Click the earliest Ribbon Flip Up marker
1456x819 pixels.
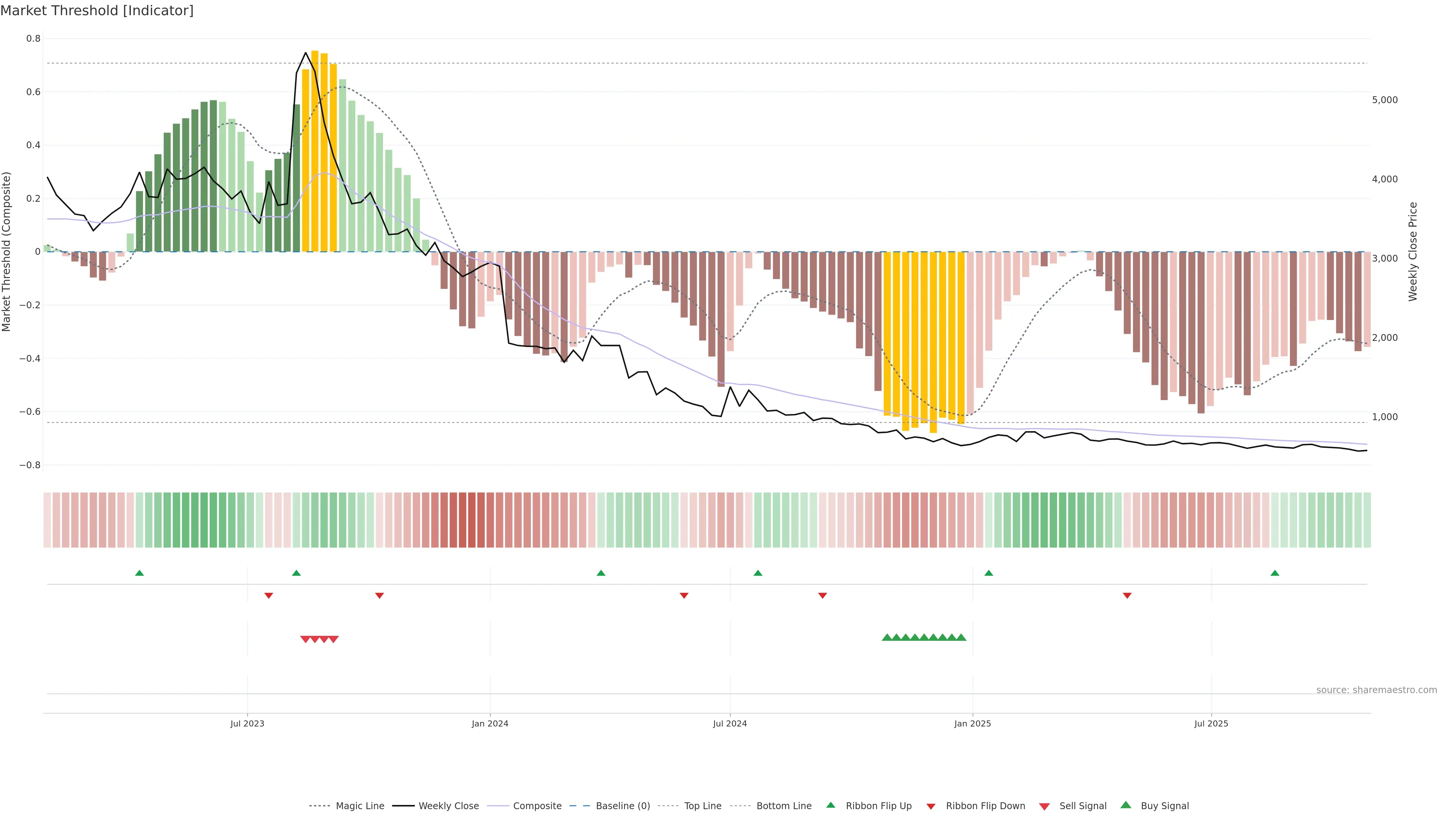click(x=140, y=573)
